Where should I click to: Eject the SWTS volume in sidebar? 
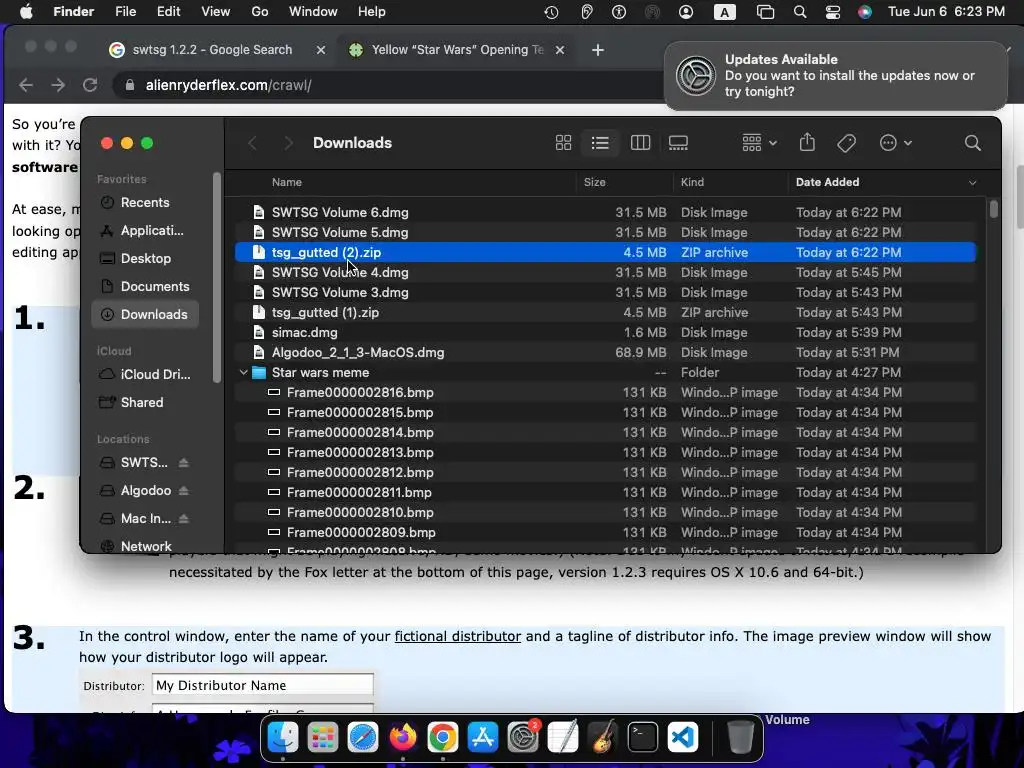(184, 462)
